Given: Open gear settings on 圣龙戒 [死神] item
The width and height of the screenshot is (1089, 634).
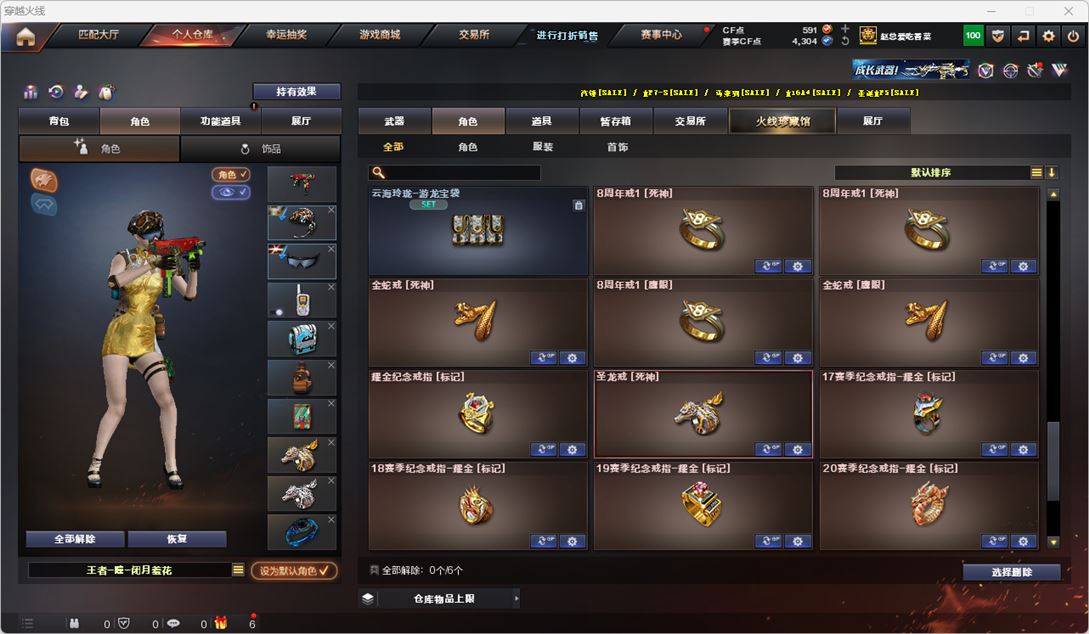Looking at the screenshot, I should [797, 449].
